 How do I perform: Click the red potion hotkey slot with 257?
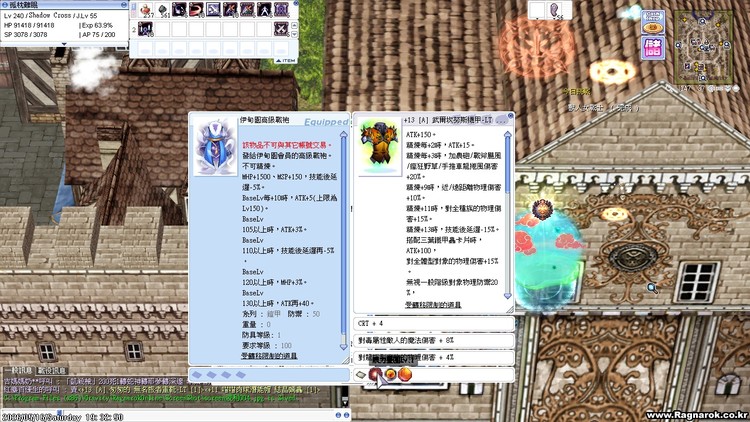pos(145,10)
